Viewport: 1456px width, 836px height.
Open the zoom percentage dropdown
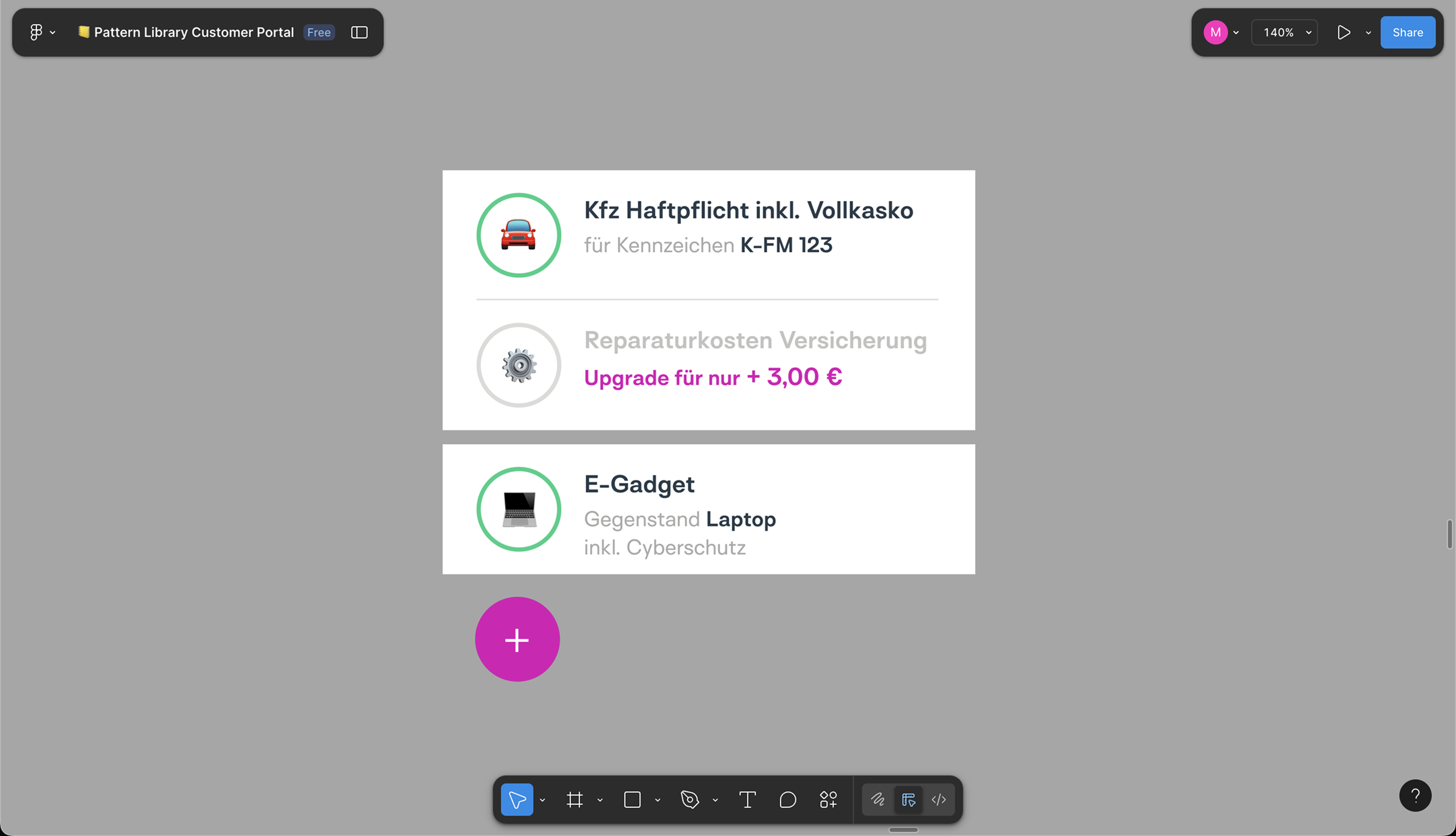(x=1284, y=32)
